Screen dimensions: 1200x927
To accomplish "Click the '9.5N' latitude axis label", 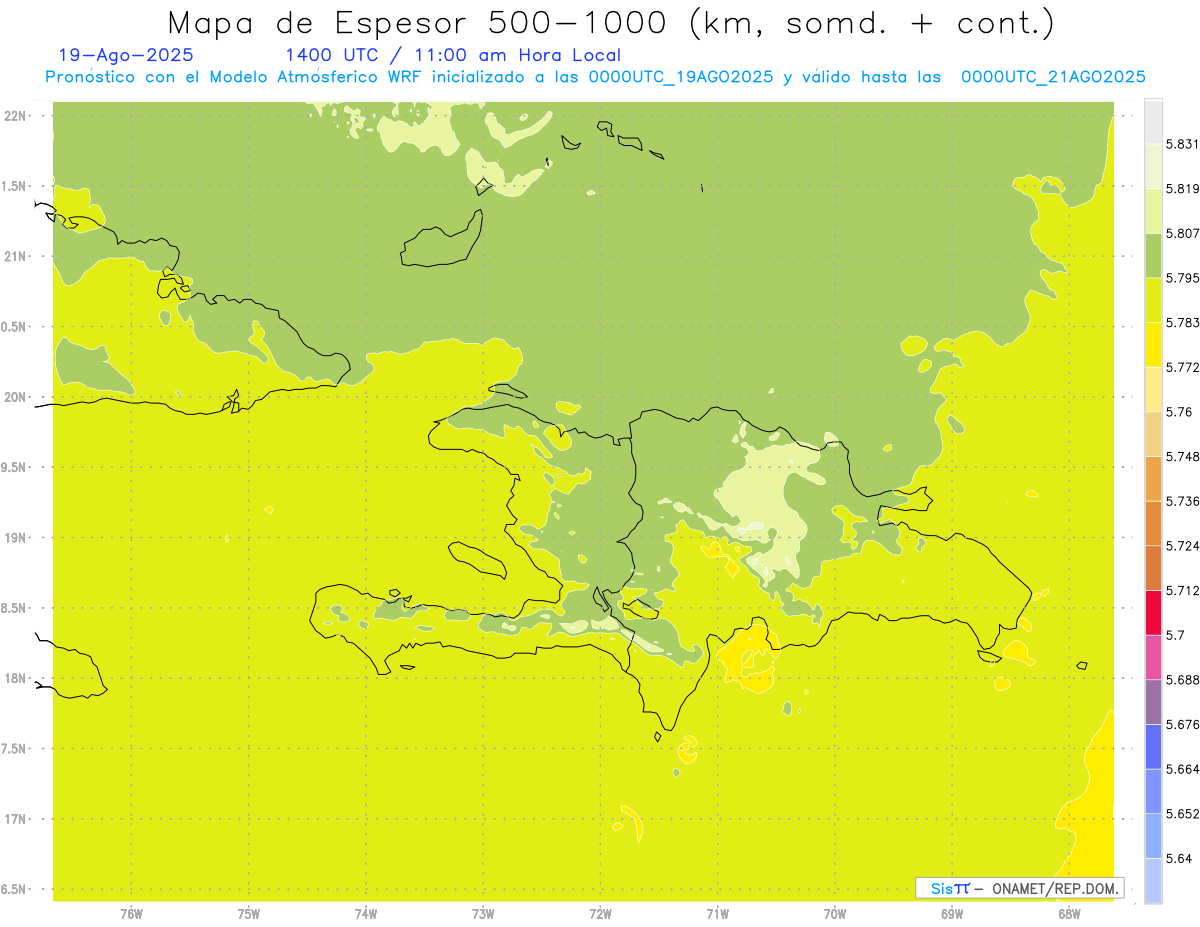I will click(15, 467).
